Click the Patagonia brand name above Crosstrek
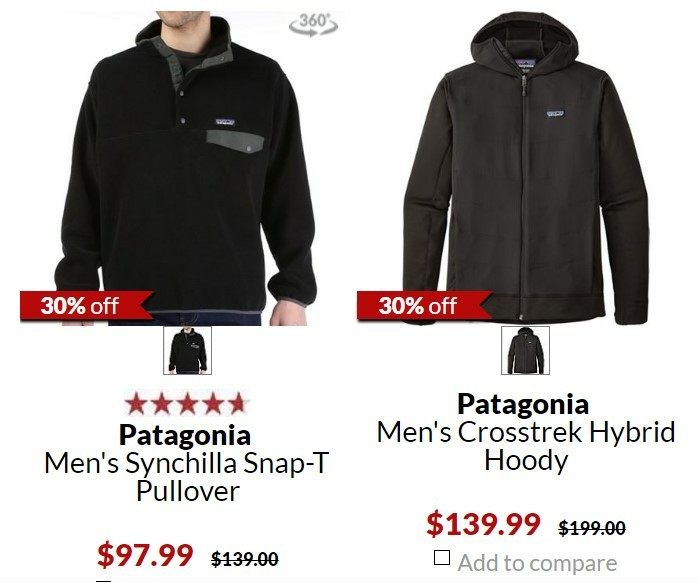Screen dimensions: 699x582 pos(523,404)
